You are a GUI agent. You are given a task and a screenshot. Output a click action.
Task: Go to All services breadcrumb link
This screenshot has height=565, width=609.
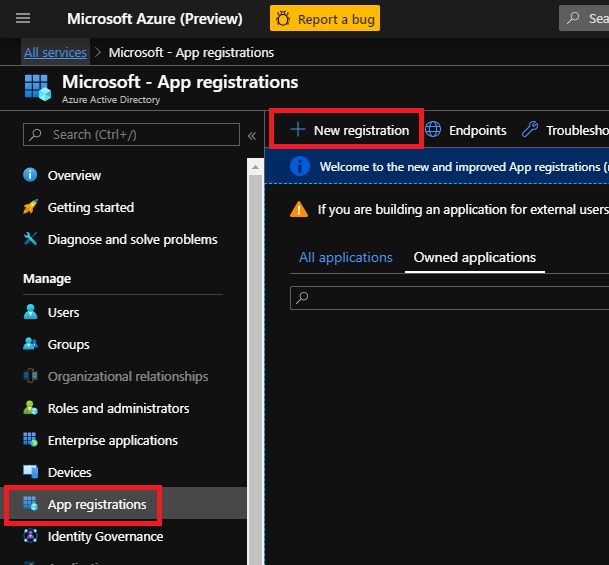[x=55, y=52]
